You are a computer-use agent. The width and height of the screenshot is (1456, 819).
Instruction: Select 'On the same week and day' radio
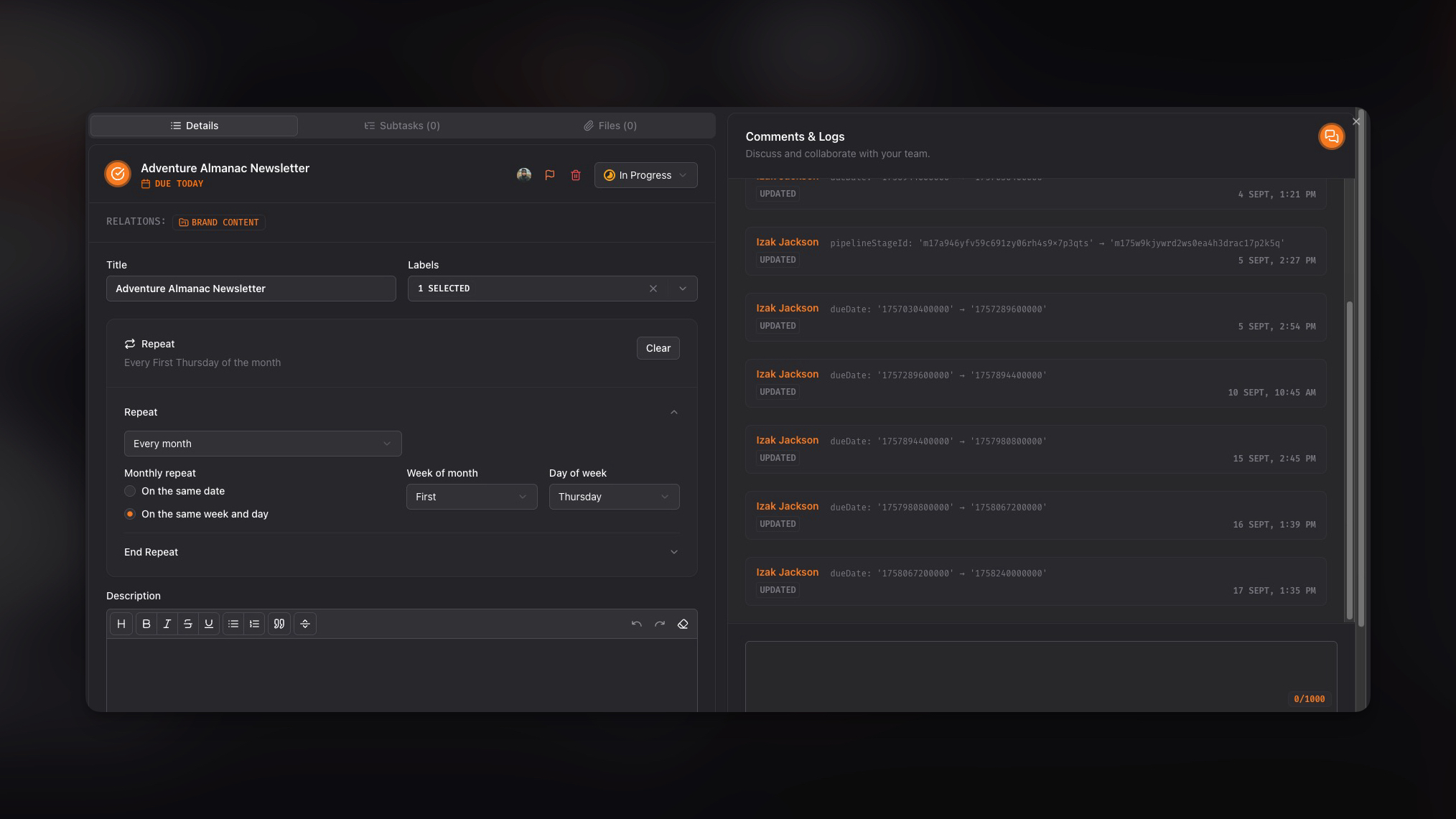point(130,514)
